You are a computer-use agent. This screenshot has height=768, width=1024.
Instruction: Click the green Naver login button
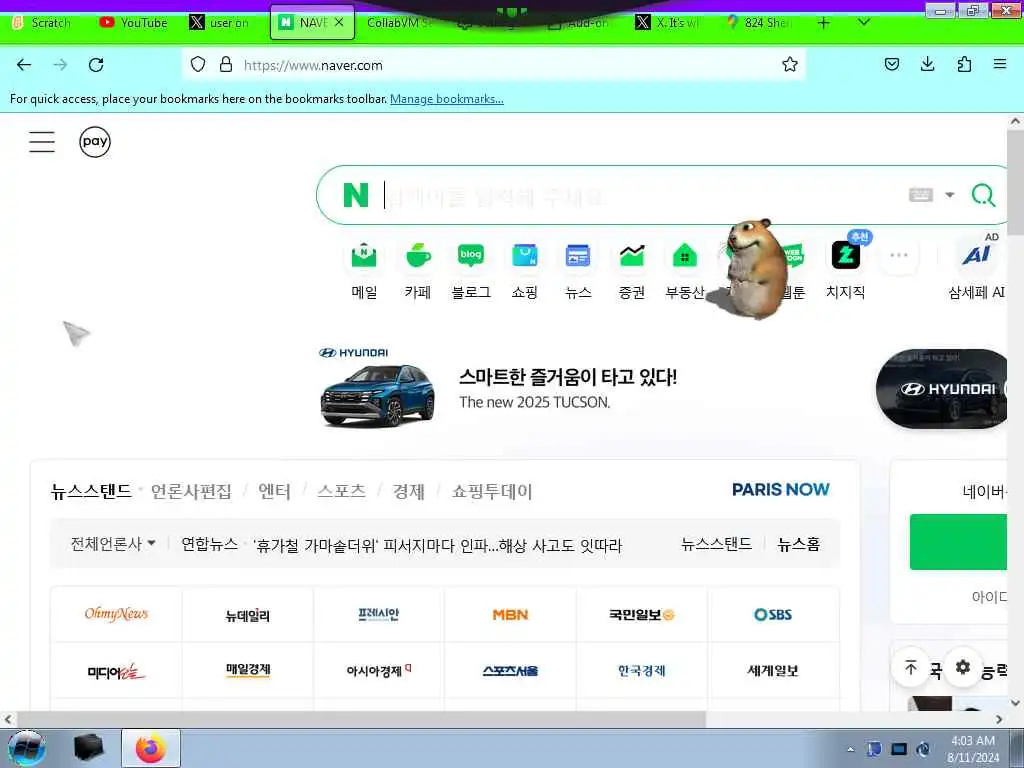[958, 541]
